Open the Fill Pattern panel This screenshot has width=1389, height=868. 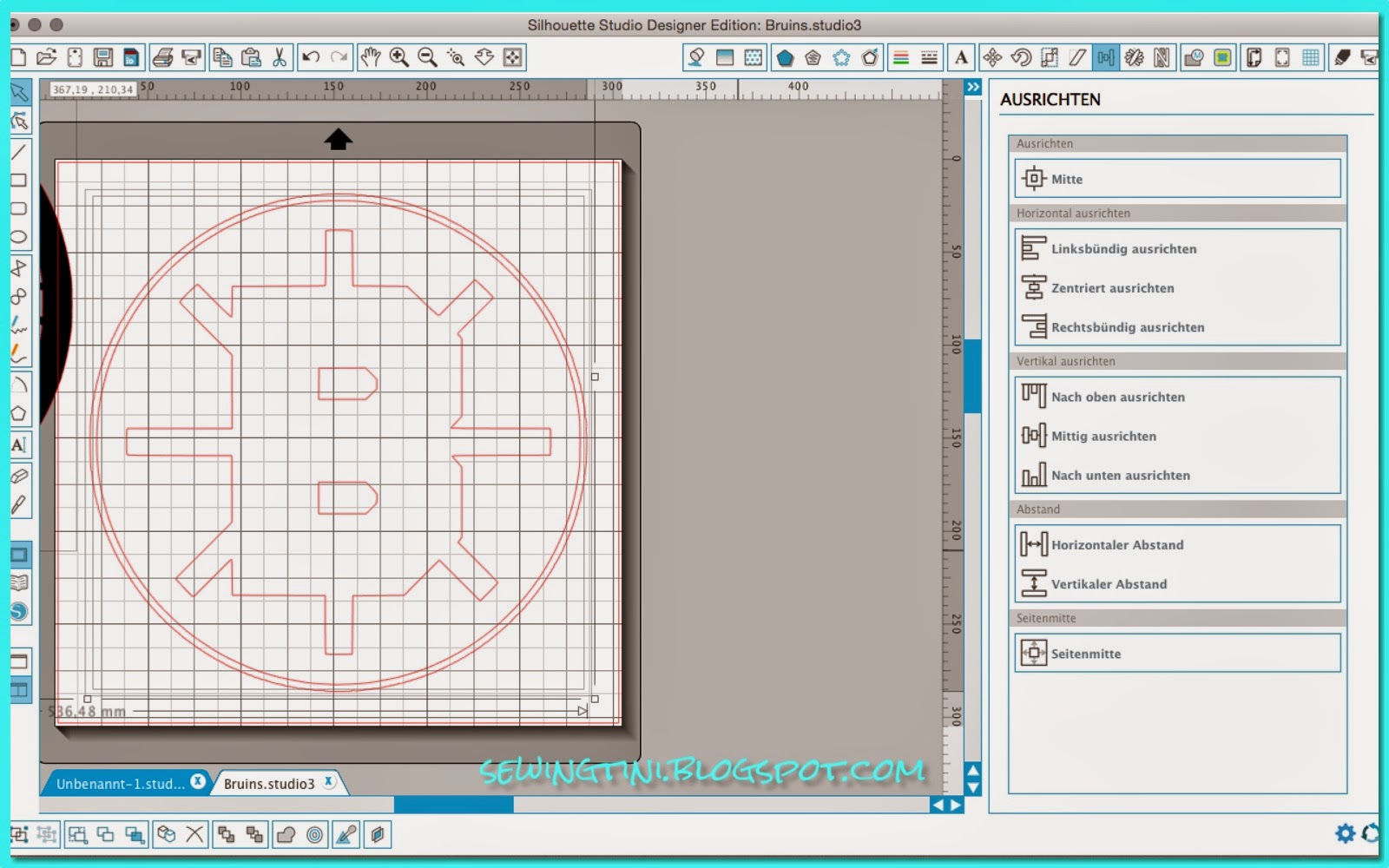coord(754,57)
